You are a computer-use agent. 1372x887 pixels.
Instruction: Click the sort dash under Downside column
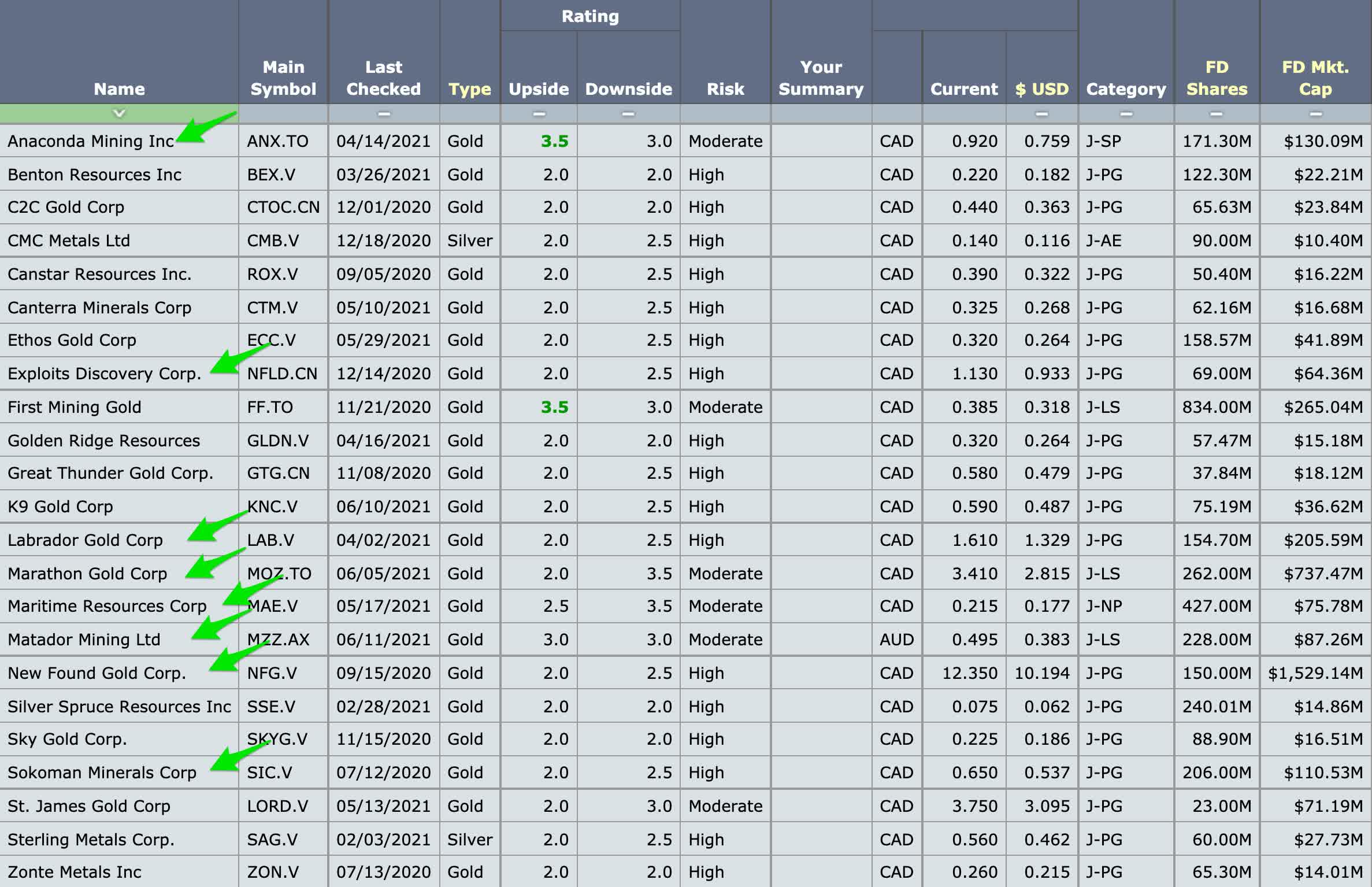click(628, 114)
